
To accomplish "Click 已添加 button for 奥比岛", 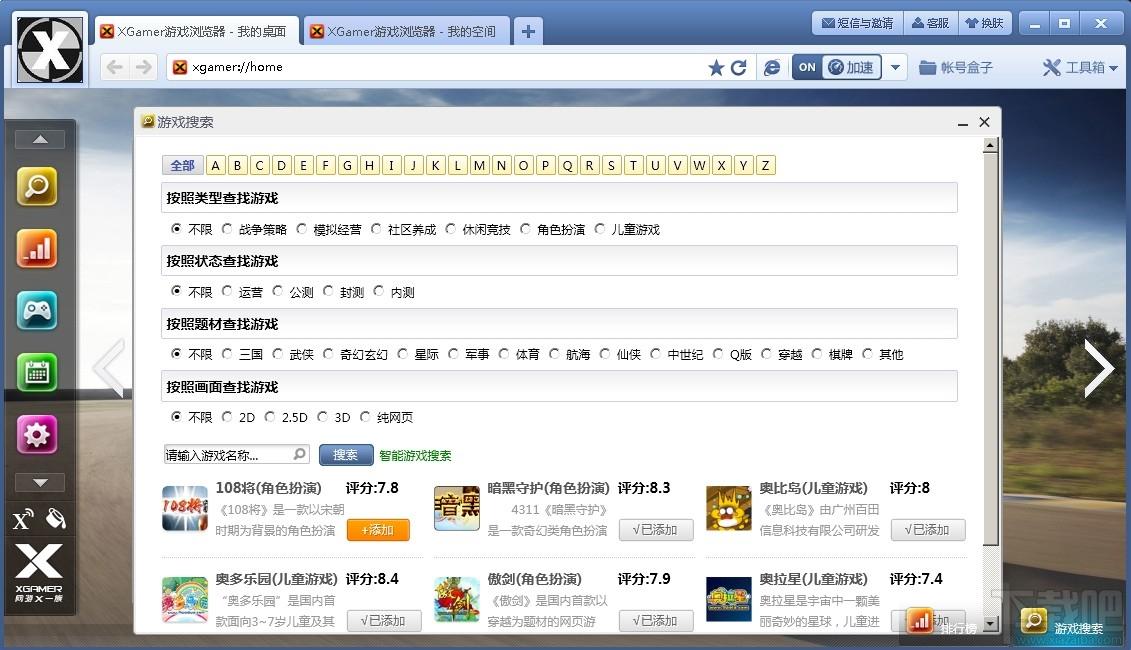I will 928,530.
